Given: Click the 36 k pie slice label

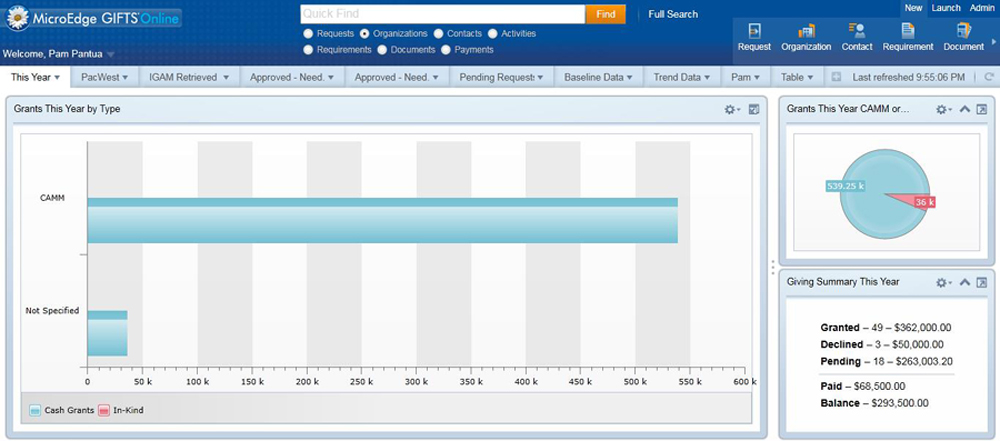Looking at the screenshot, I should pyautogui.click(x=924, y=202).
